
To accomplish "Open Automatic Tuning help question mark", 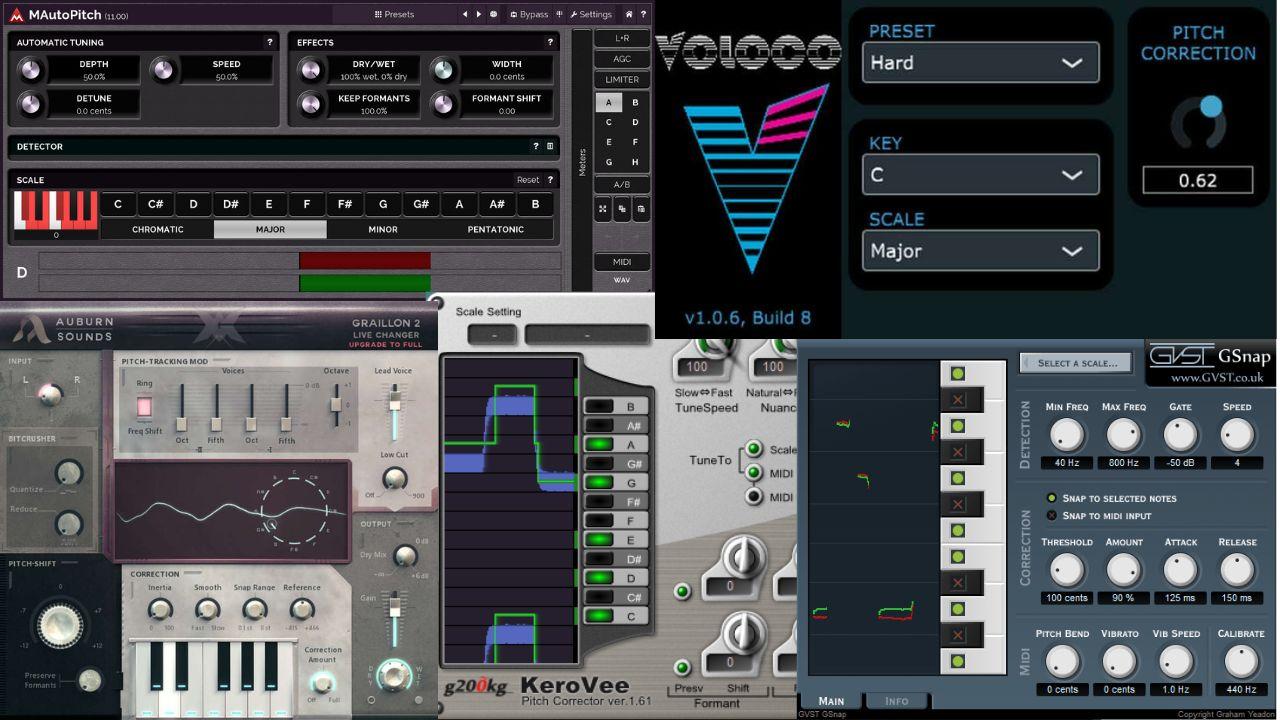I will 269,42.
